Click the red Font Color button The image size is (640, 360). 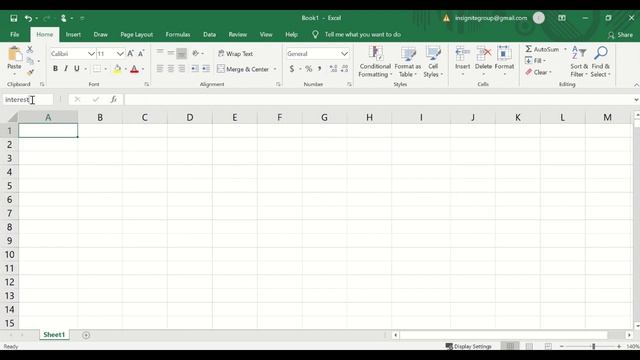134,69
